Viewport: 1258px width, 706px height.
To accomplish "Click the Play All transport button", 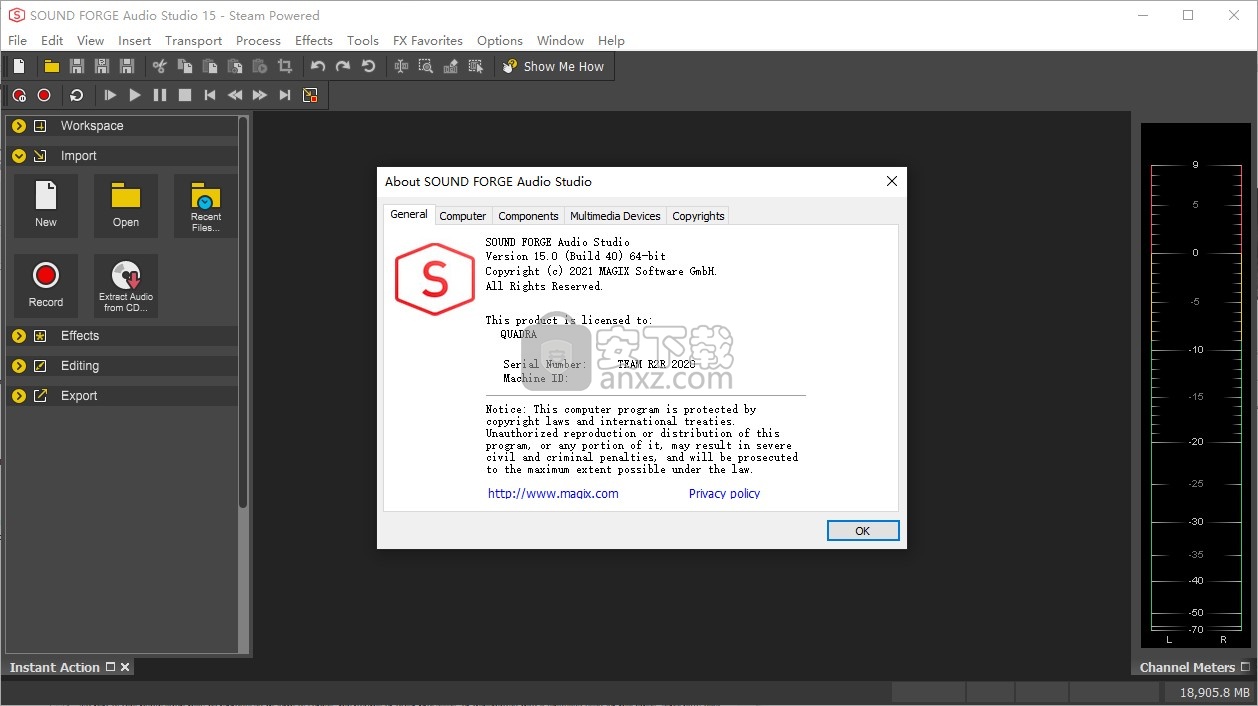I will coord(110,95).
